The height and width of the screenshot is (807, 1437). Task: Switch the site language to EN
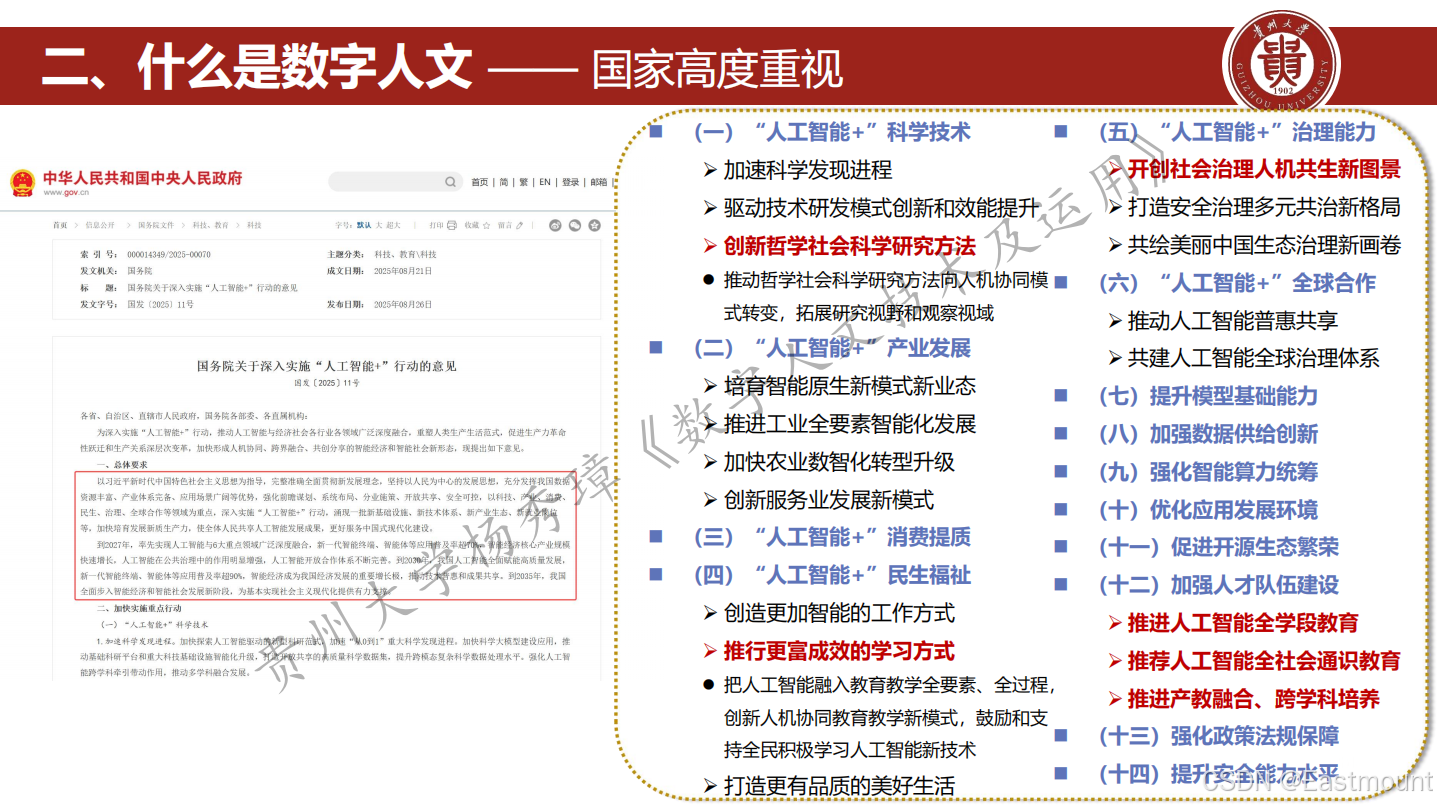[545, 182]
